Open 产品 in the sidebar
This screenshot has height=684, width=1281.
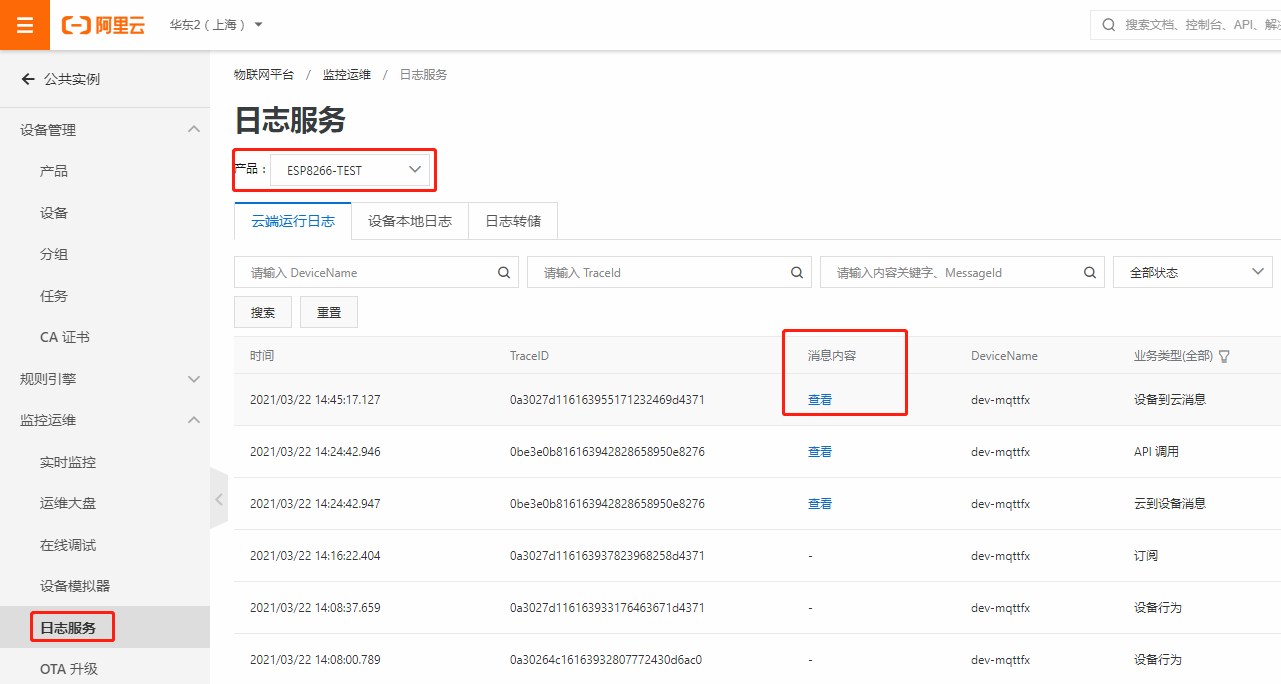54,171
